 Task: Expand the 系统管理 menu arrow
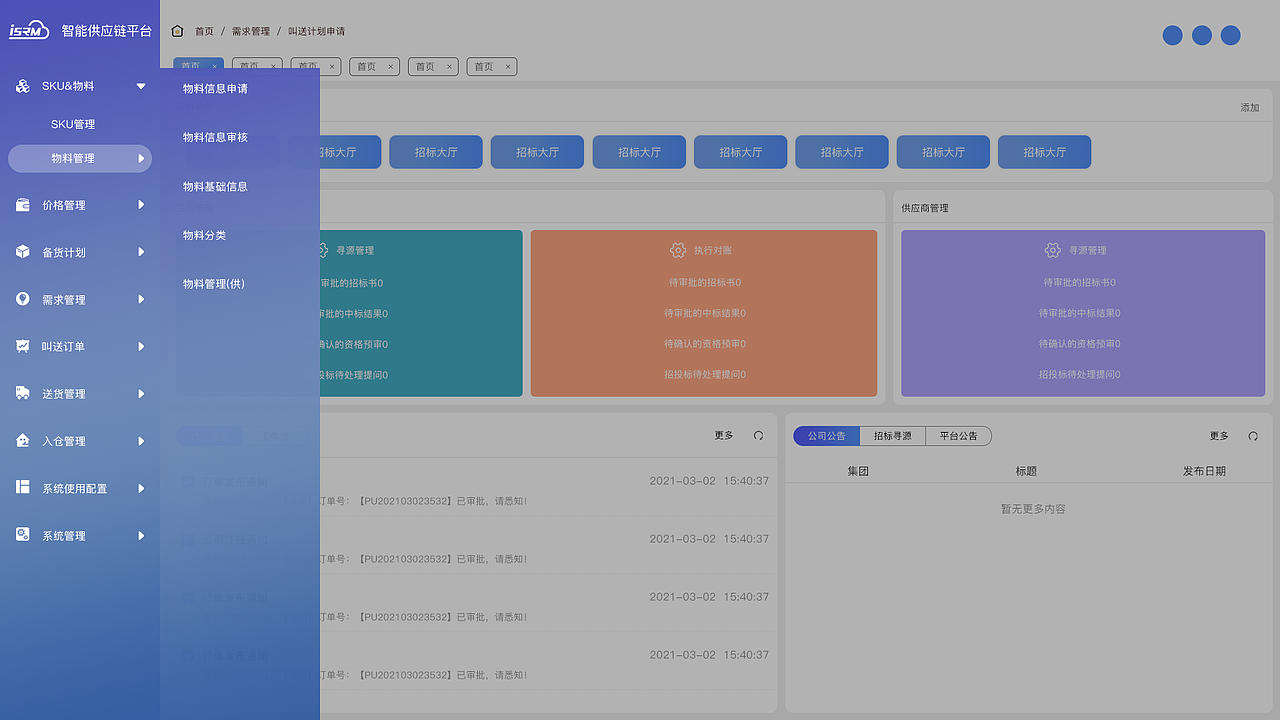pyautogui.click(x=141, y=536)
